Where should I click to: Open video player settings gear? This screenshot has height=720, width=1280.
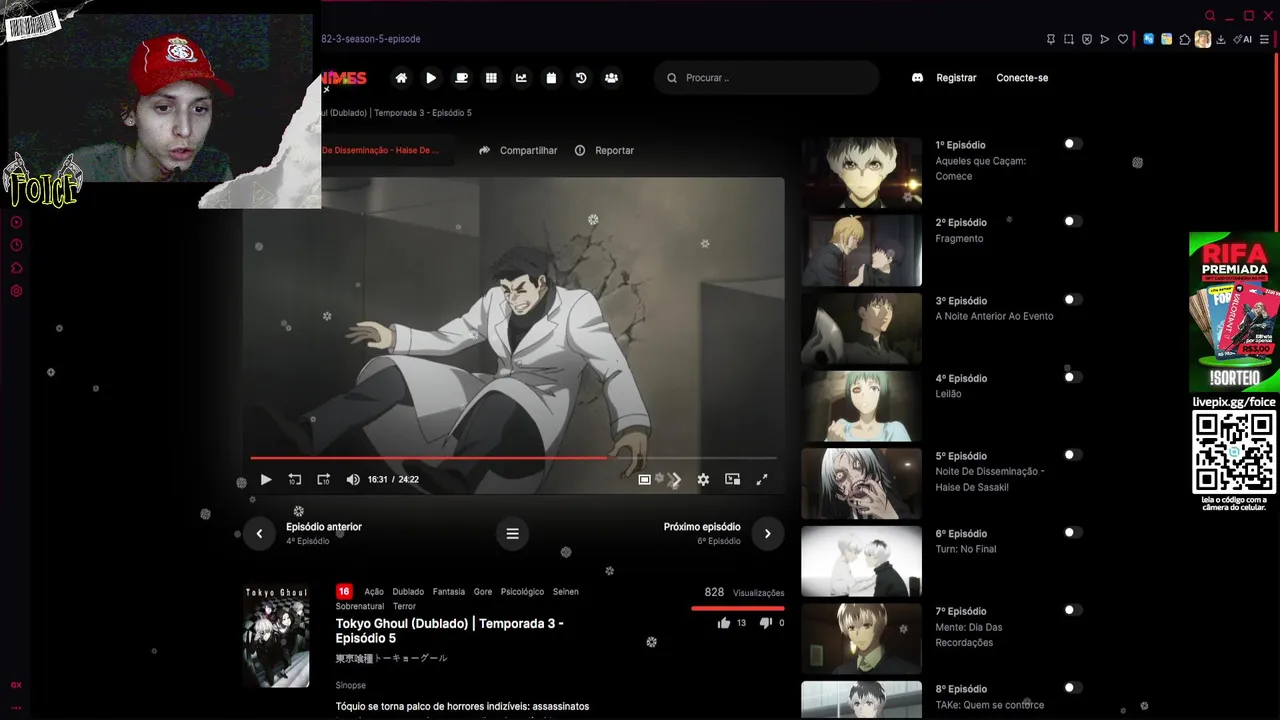click(703, 480)
